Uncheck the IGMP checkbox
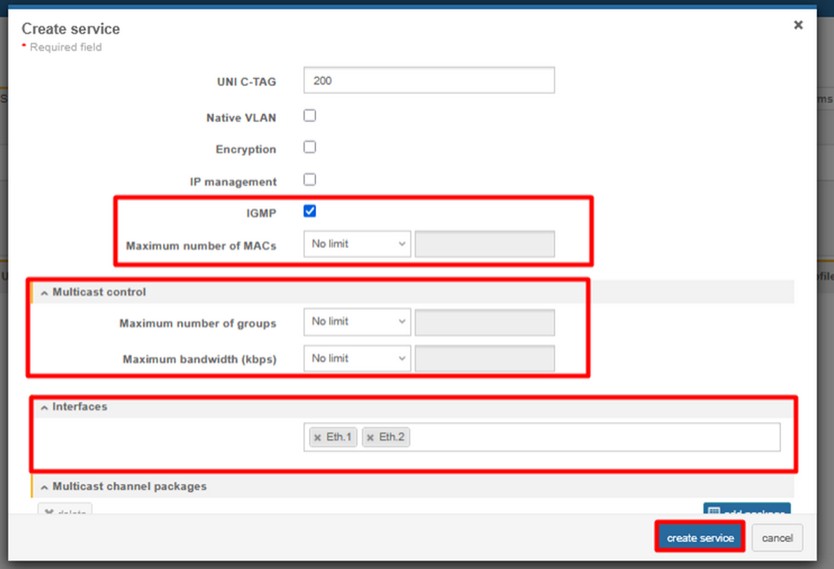This screenshot has height=569, width=834. [310, 211]
